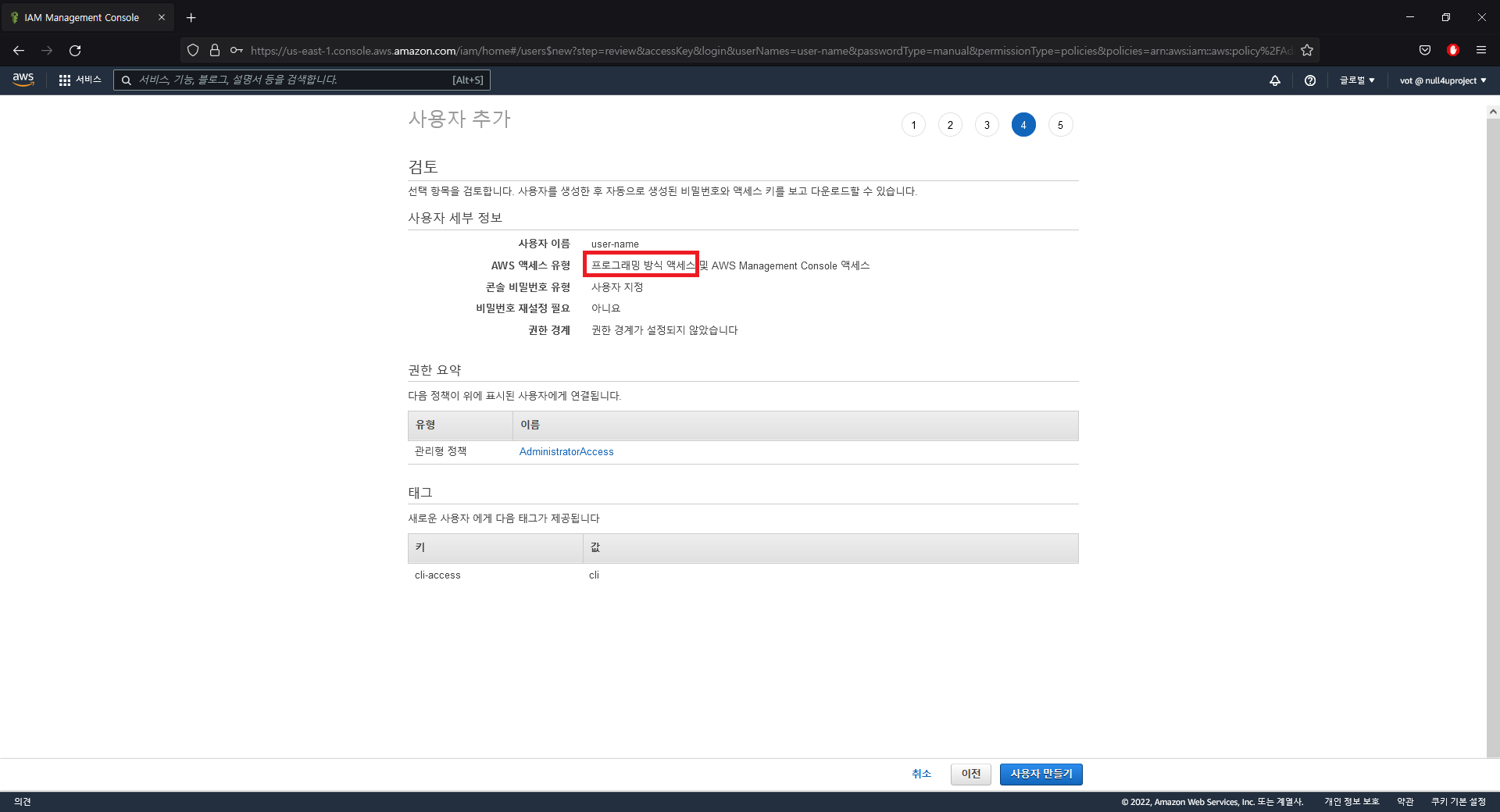Click the 취소 link

(922, 774)
